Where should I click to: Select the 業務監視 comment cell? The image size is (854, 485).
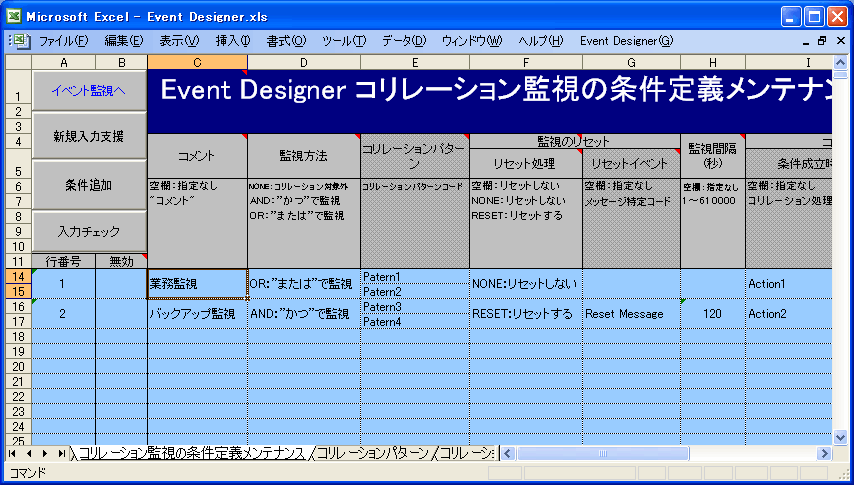pos(197,284)
